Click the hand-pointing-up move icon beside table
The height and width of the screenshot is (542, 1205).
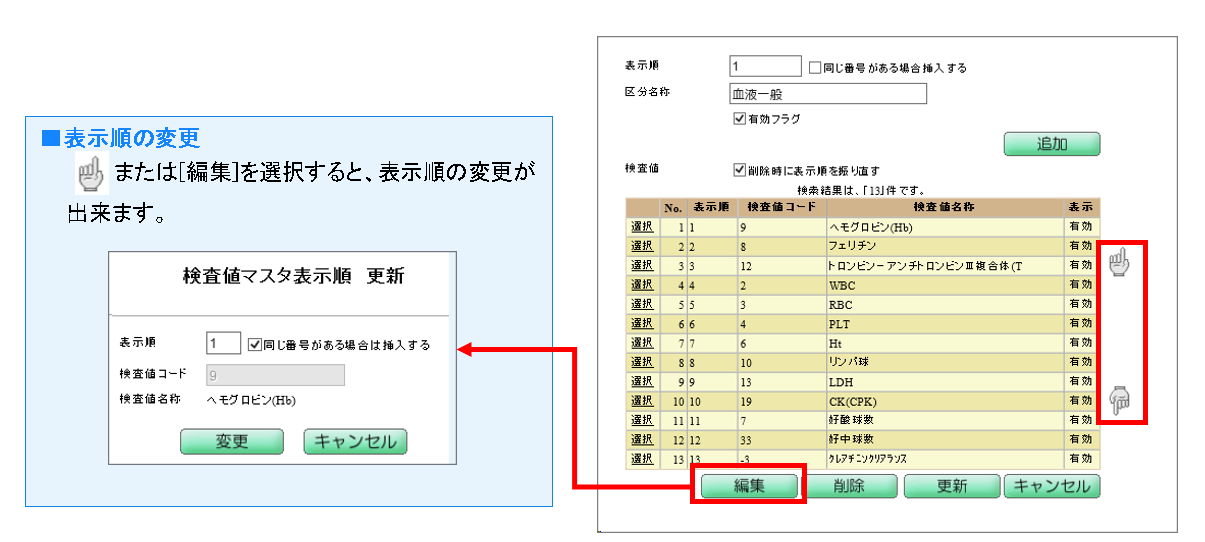click(1119, 262)
